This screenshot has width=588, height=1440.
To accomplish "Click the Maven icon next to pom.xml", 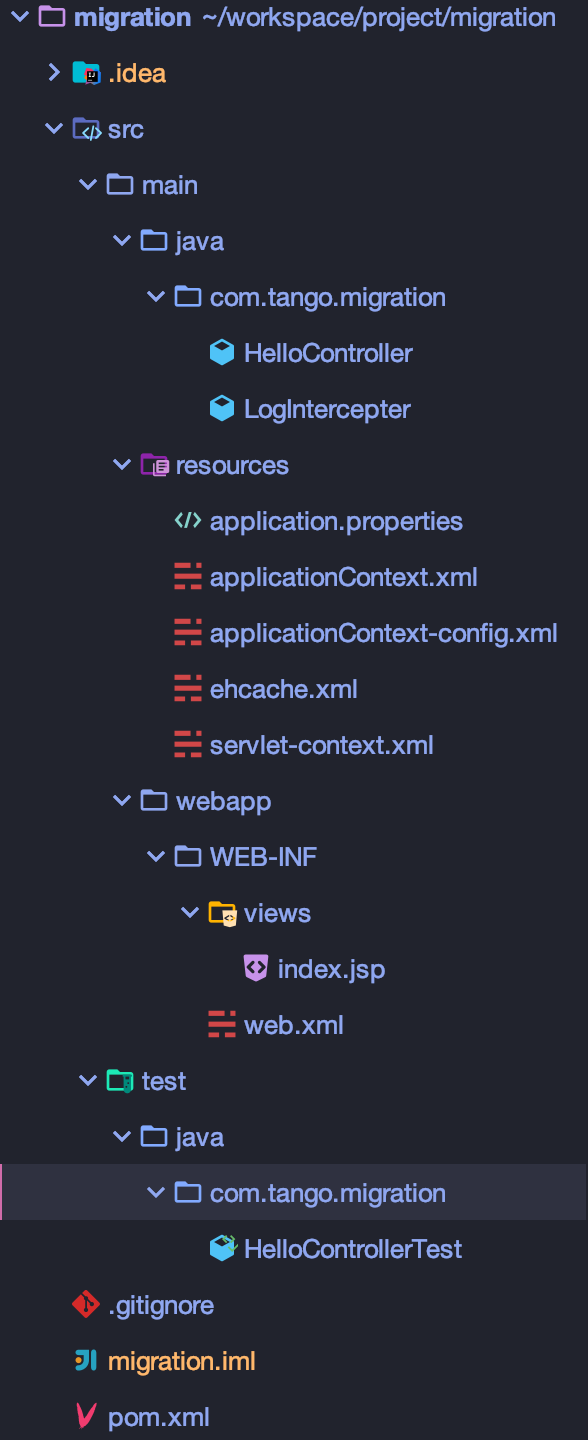I will click(x=88, y=1416).
